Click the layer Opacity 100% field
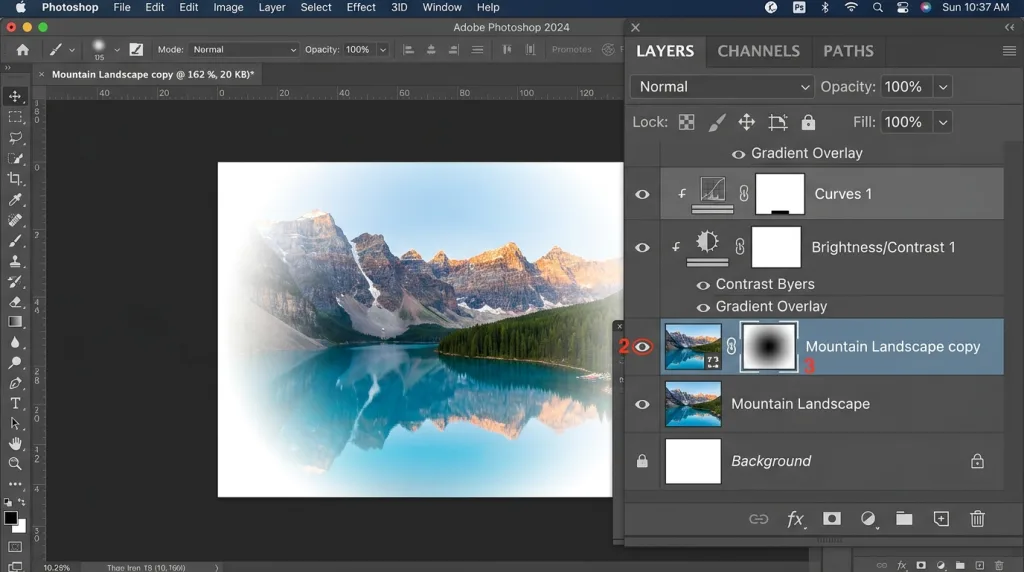This screenshot has width=1024, height=572. click(x=905, y=87)
